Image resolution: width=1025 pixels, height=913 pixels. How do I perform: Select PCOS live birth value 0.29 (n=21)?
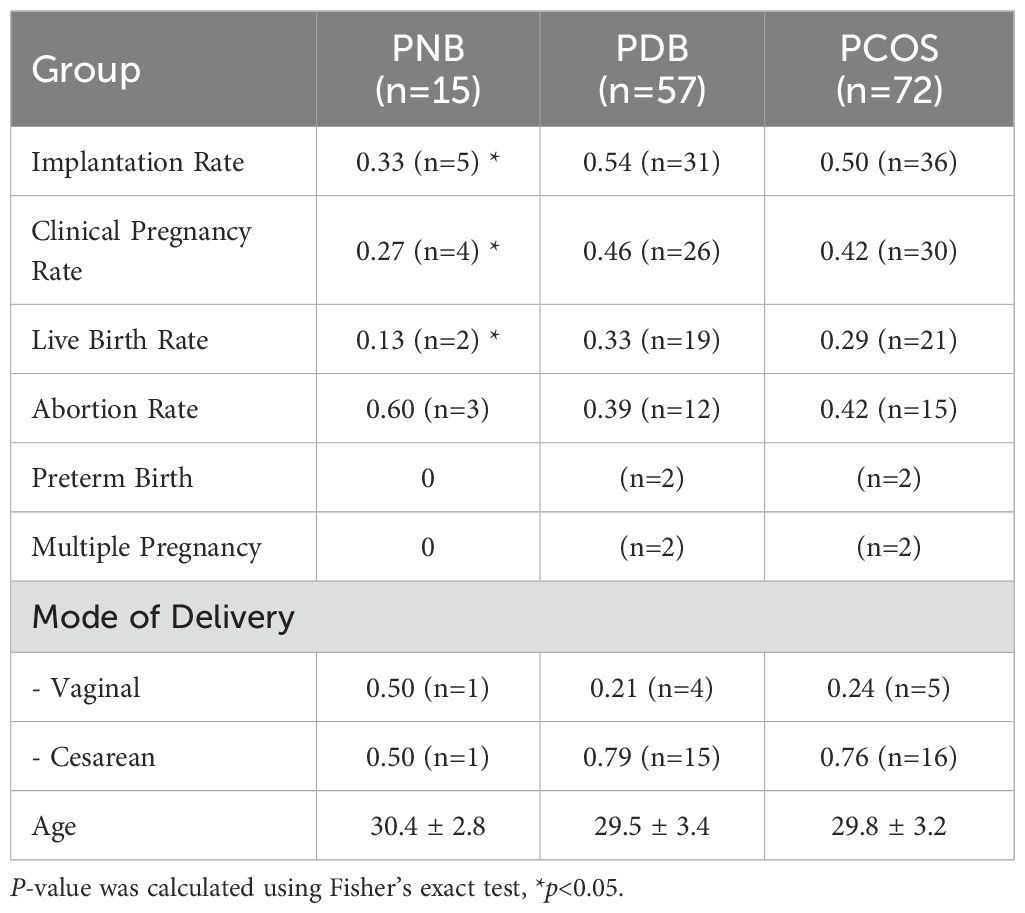889,340
